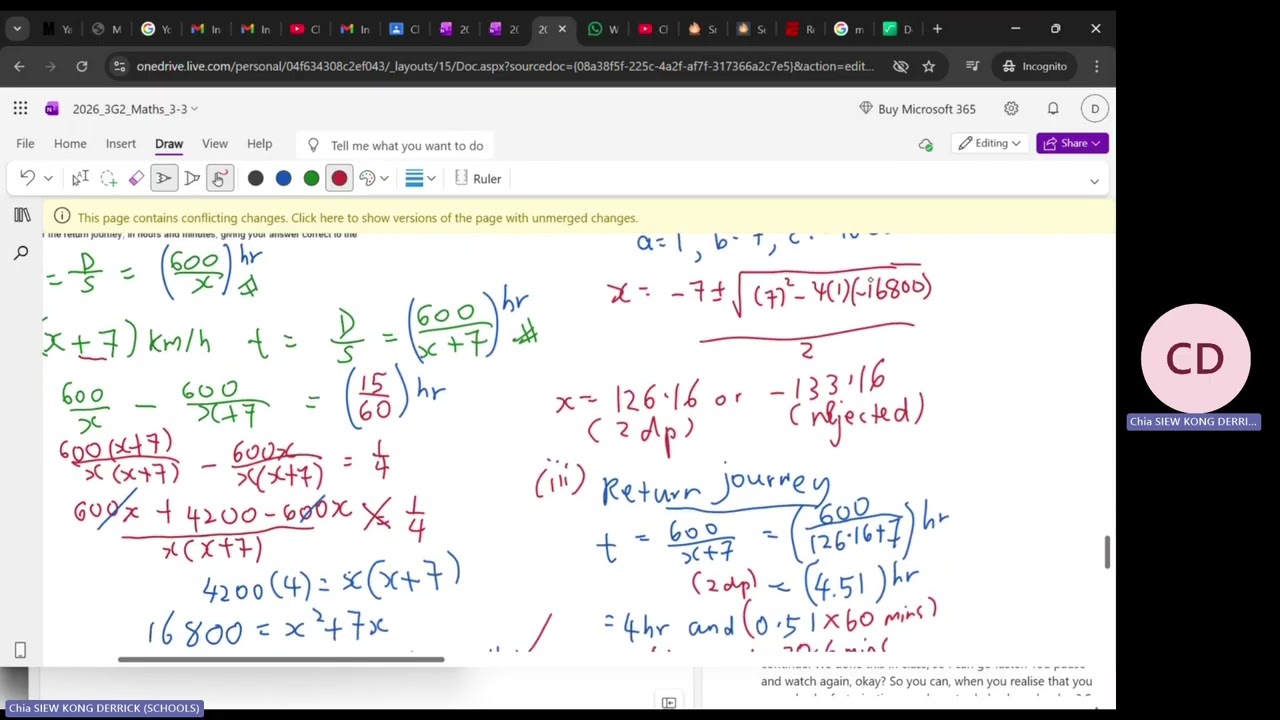Select the Pen tool

tap(164, 179)
